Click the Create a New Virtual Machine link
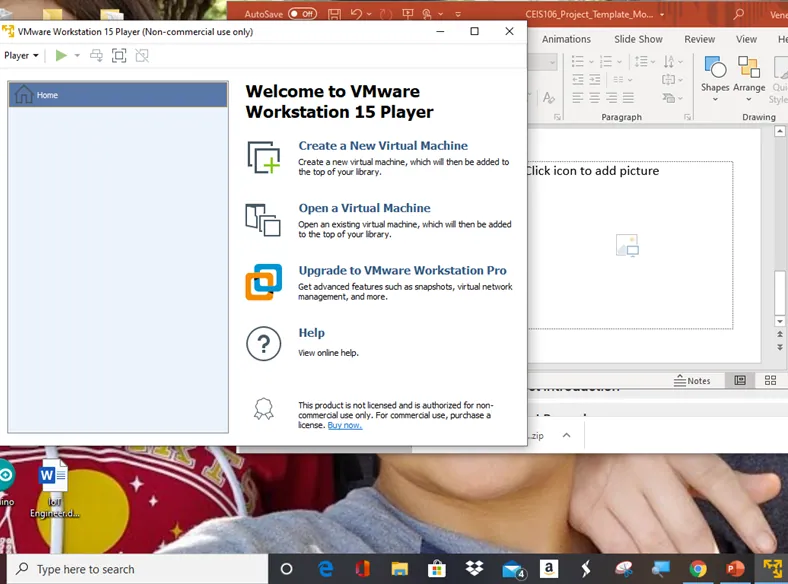The height and width of the screenshot is (584, 788). [x=383, y=146]
